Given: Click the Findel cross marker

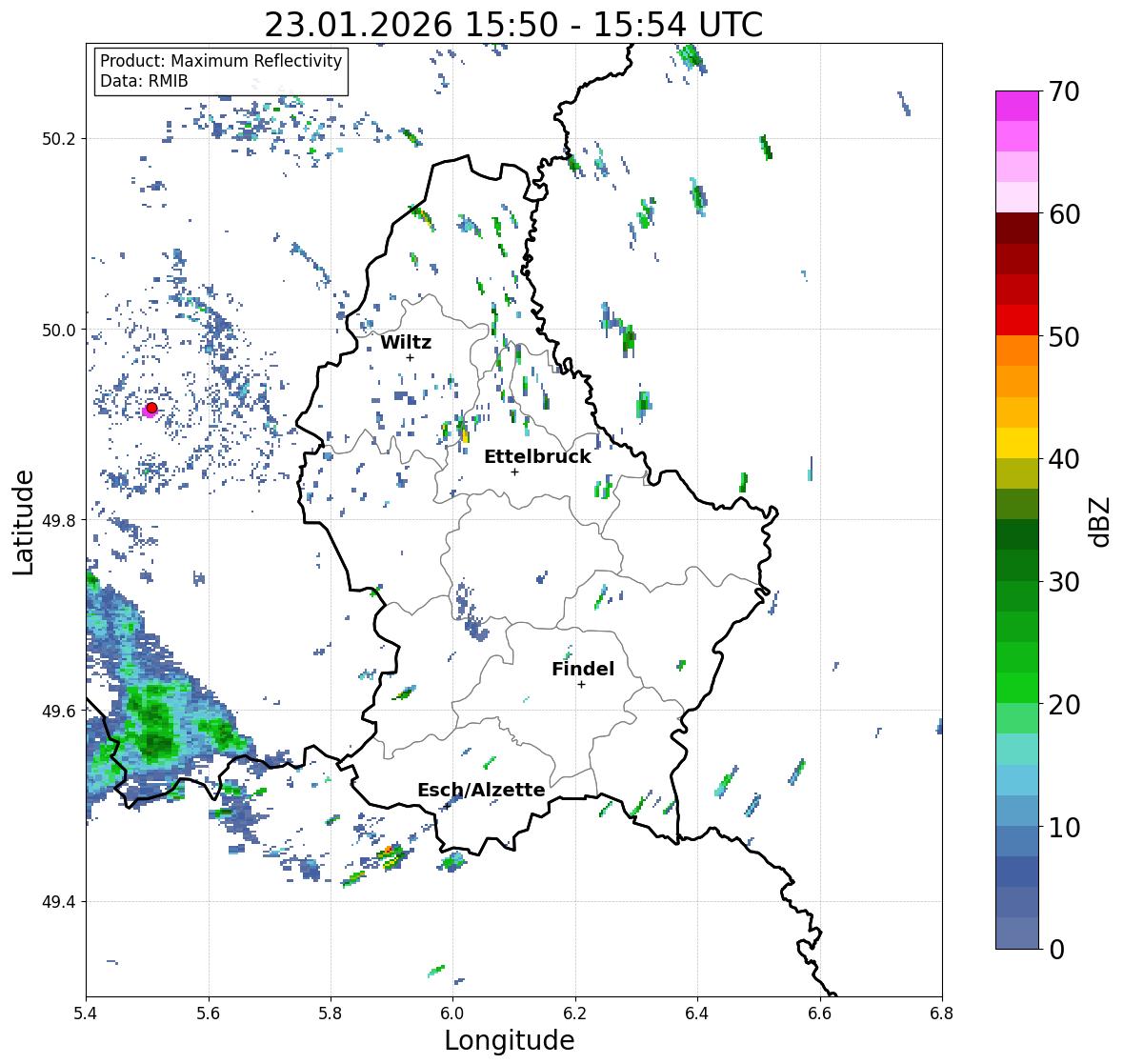Looking at the screenshot, I should [x=582, y=685].
